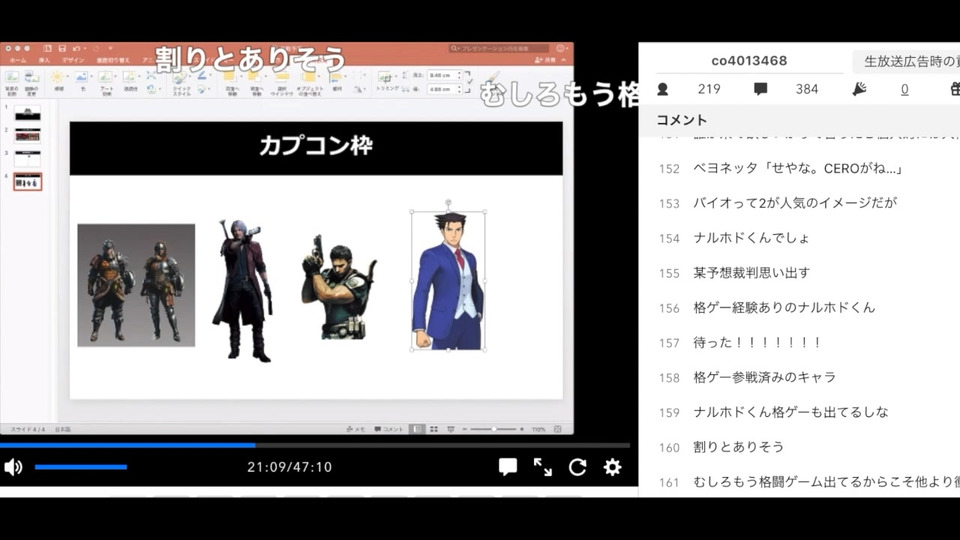Expand the Transparency dropdown arrow
The width and height of the screenshot is (960, 540).
tap(139, 77)
